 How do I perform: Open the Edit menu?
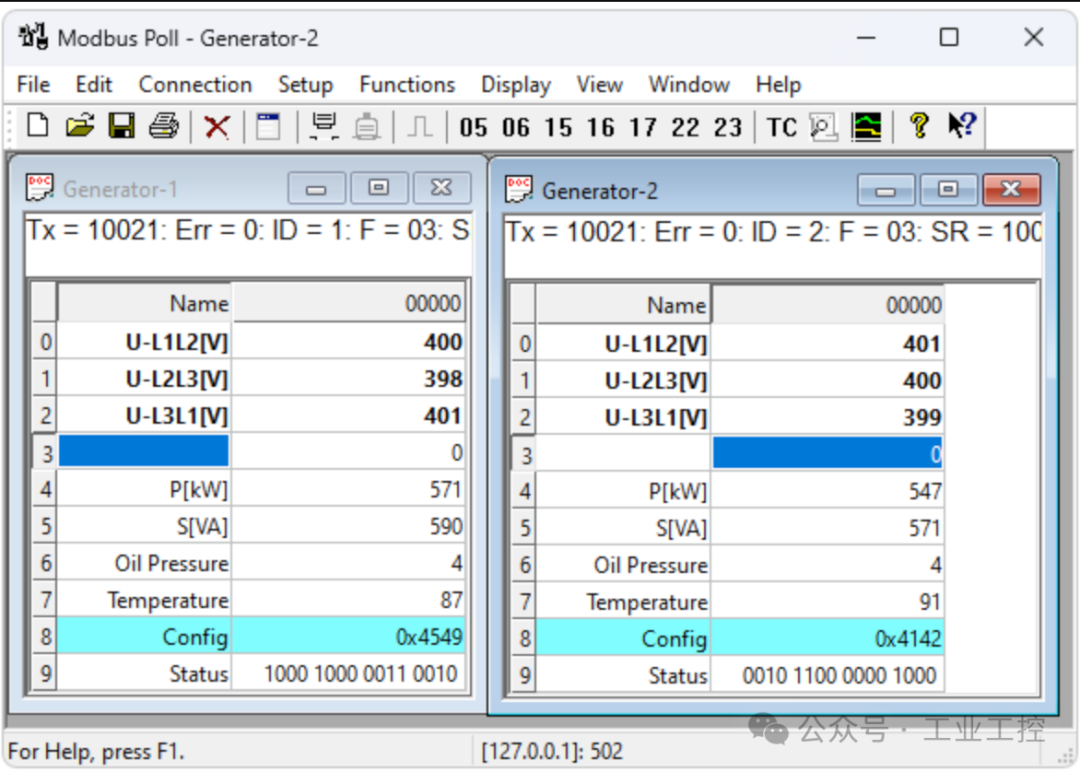click(x=94, y=84)
